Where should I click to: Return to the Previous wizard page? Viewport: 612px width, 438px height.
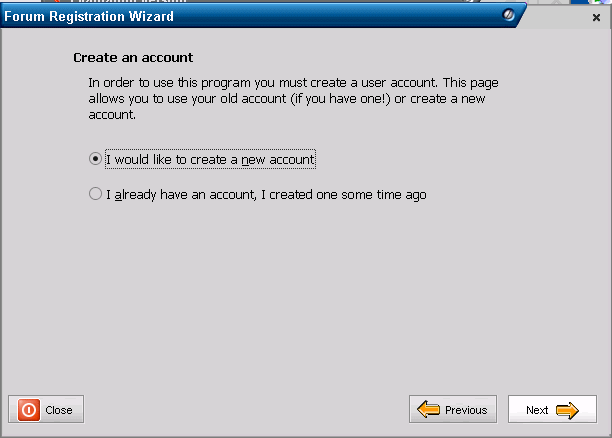(x=453, y=409)
